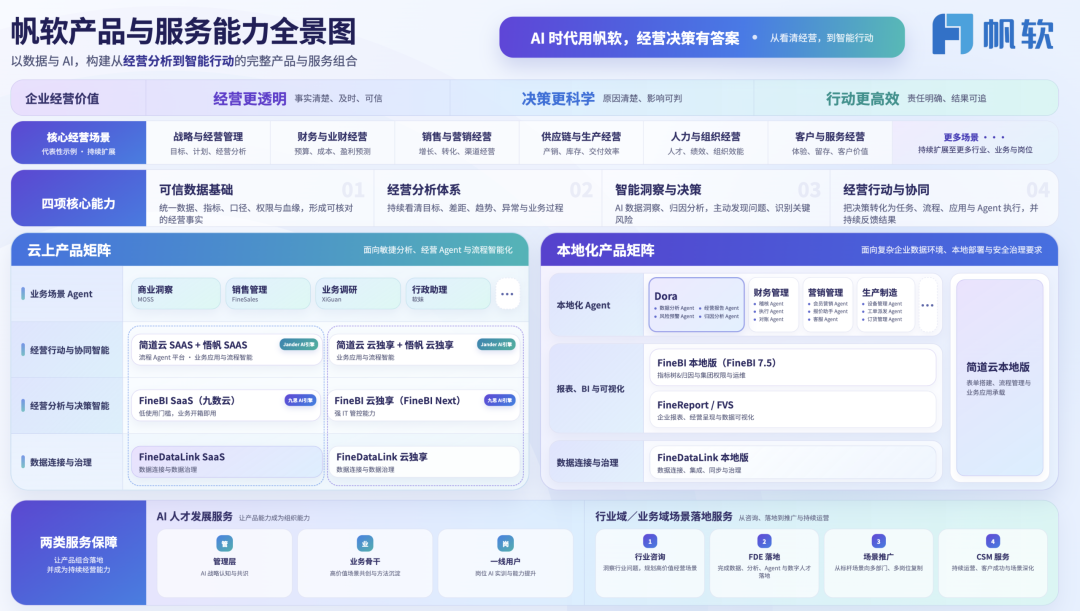Expand the ellipsis after 生产制造 card
Viewport: 1080px width, 611px height.
click(928, 305)
